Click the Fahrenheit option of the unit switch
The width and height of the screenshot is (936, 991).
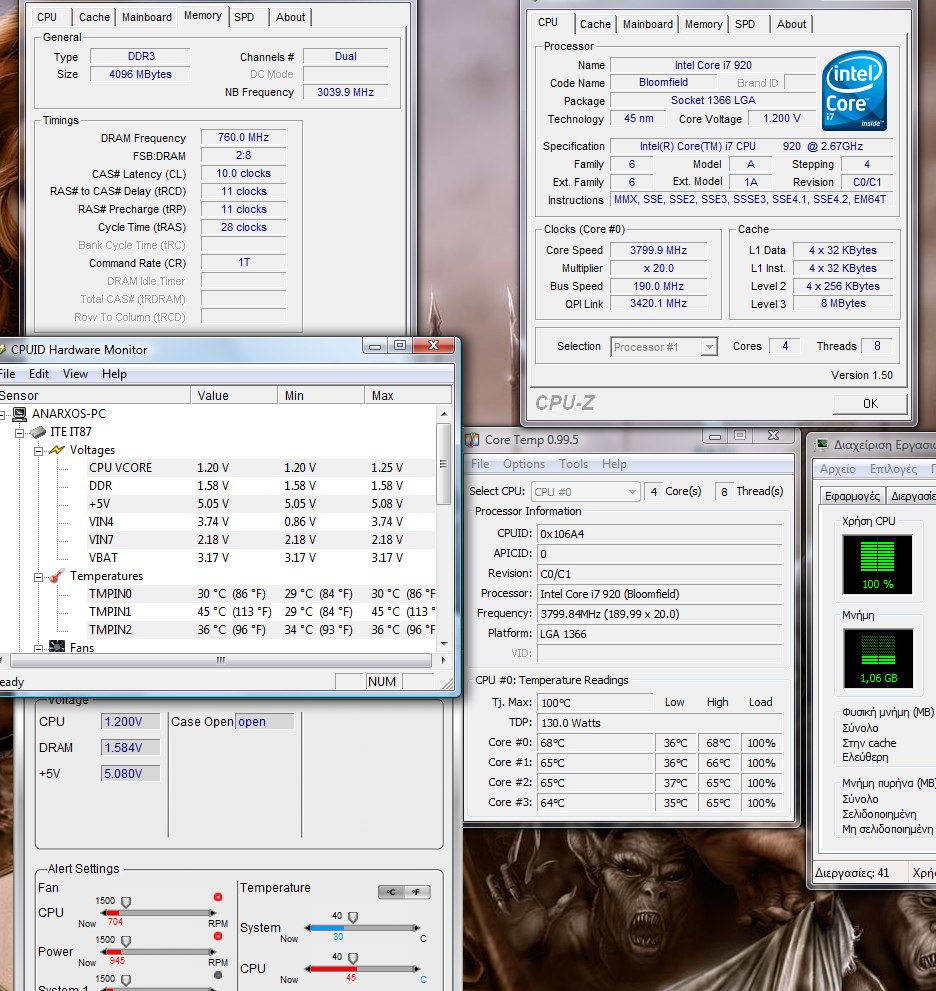416,892
